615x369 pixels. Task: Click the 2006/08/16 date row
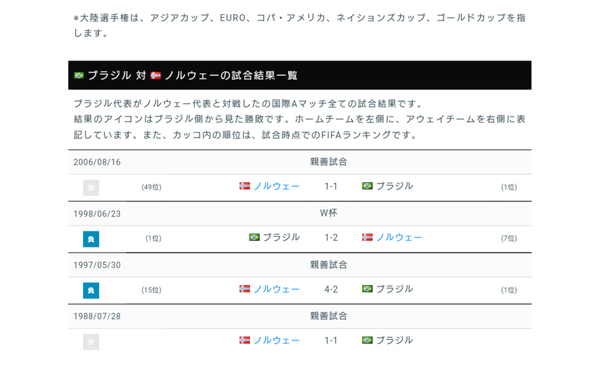point(300,162)
